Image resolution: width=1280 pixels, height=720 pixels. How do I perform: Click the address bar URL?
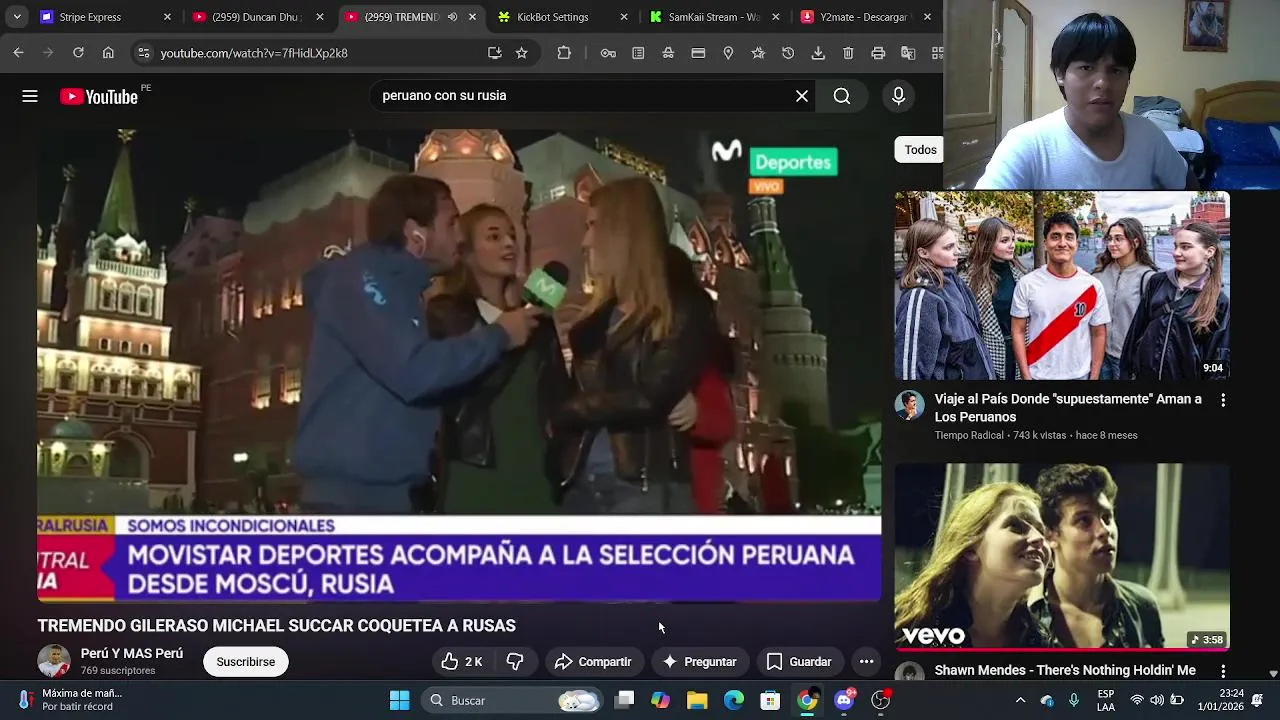click(x=254, y=53)
